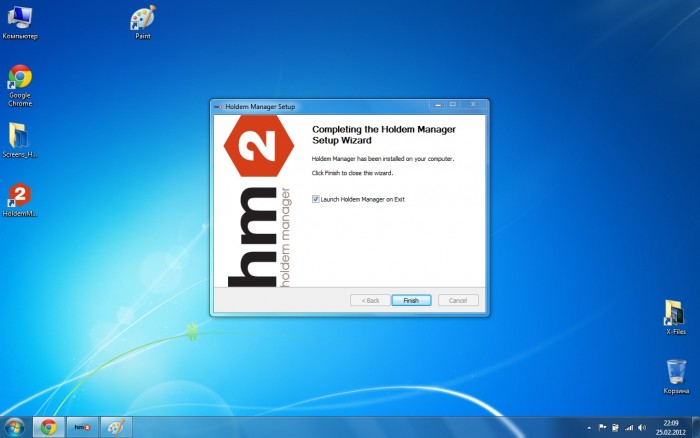The height and width of the screenshot is (438, 700).
Task: Select the HoldemManager desktop shortcut
Action: click(x=20, y=200)
